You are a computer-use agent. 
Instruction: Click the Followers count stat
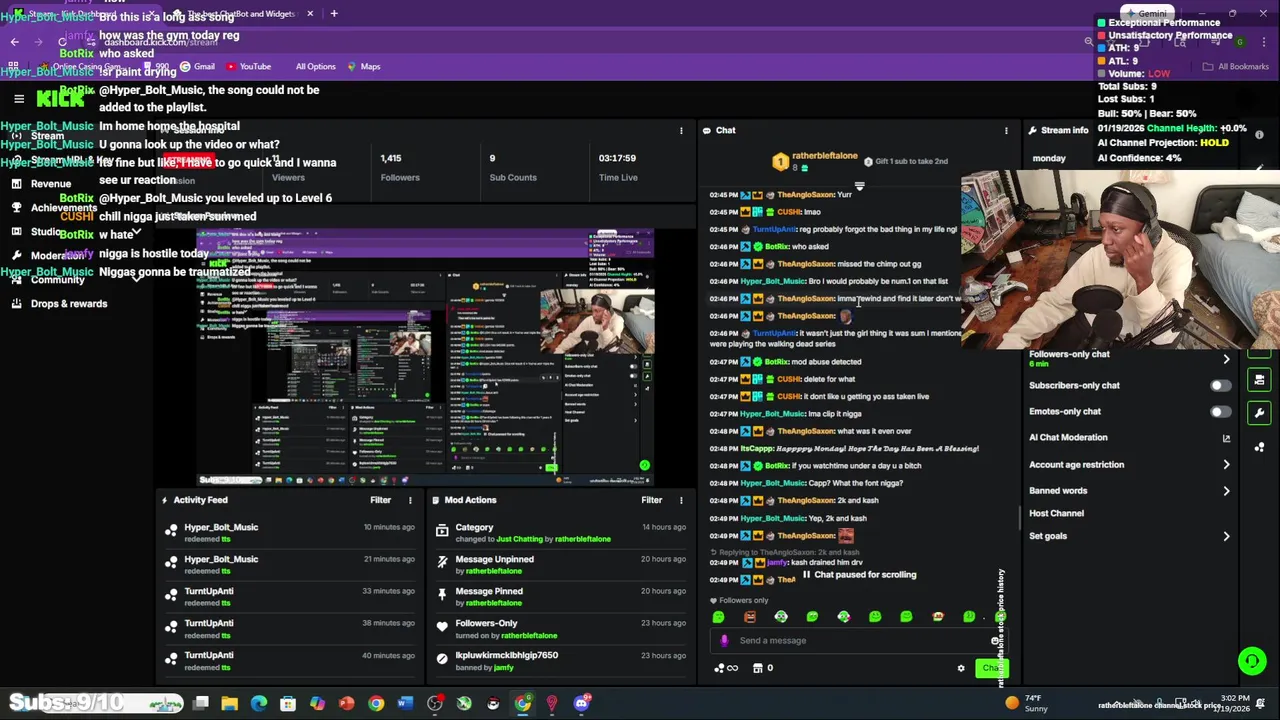coord(400,168)
